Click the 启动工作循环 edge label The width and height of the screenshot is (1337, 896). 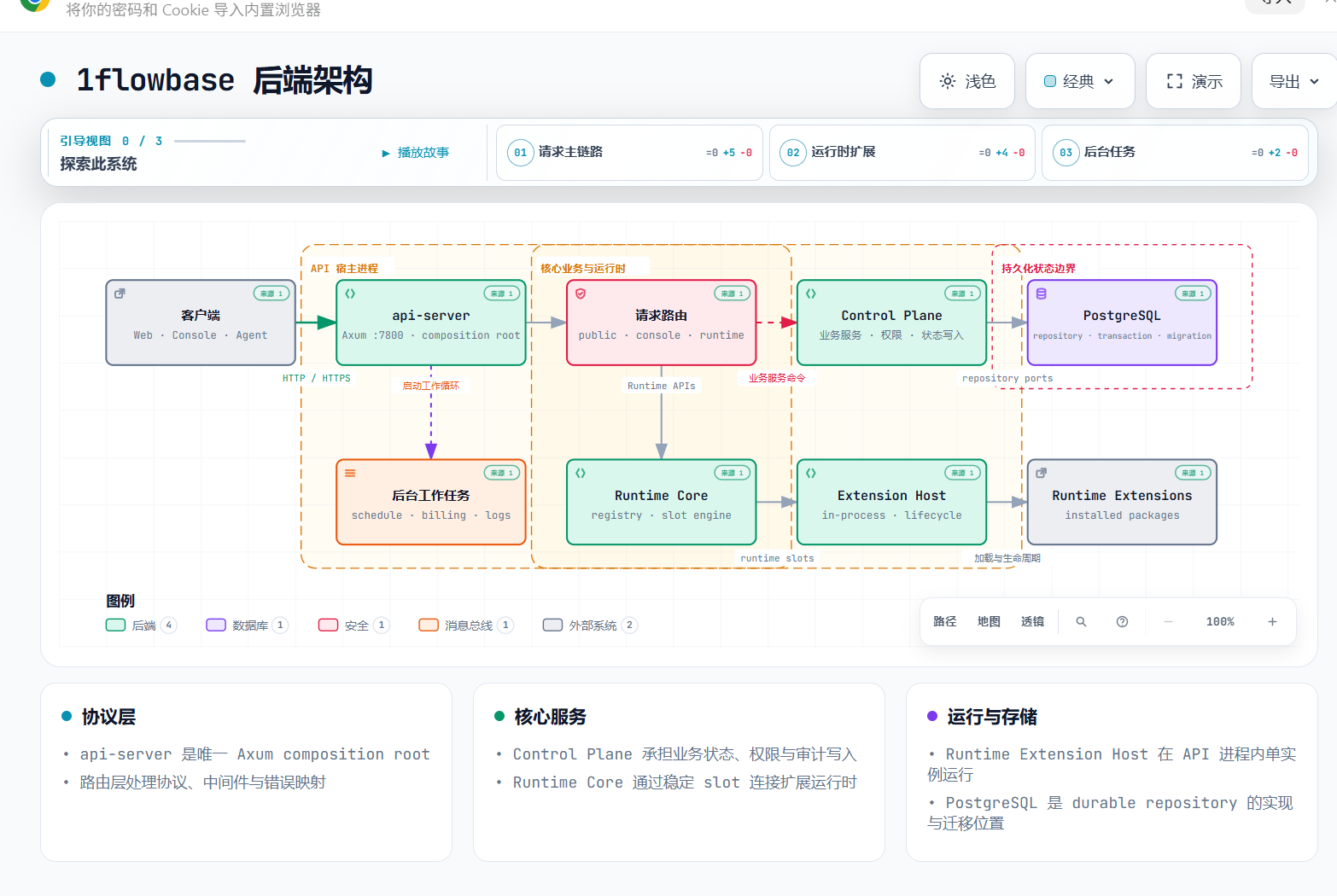[431, 386]
